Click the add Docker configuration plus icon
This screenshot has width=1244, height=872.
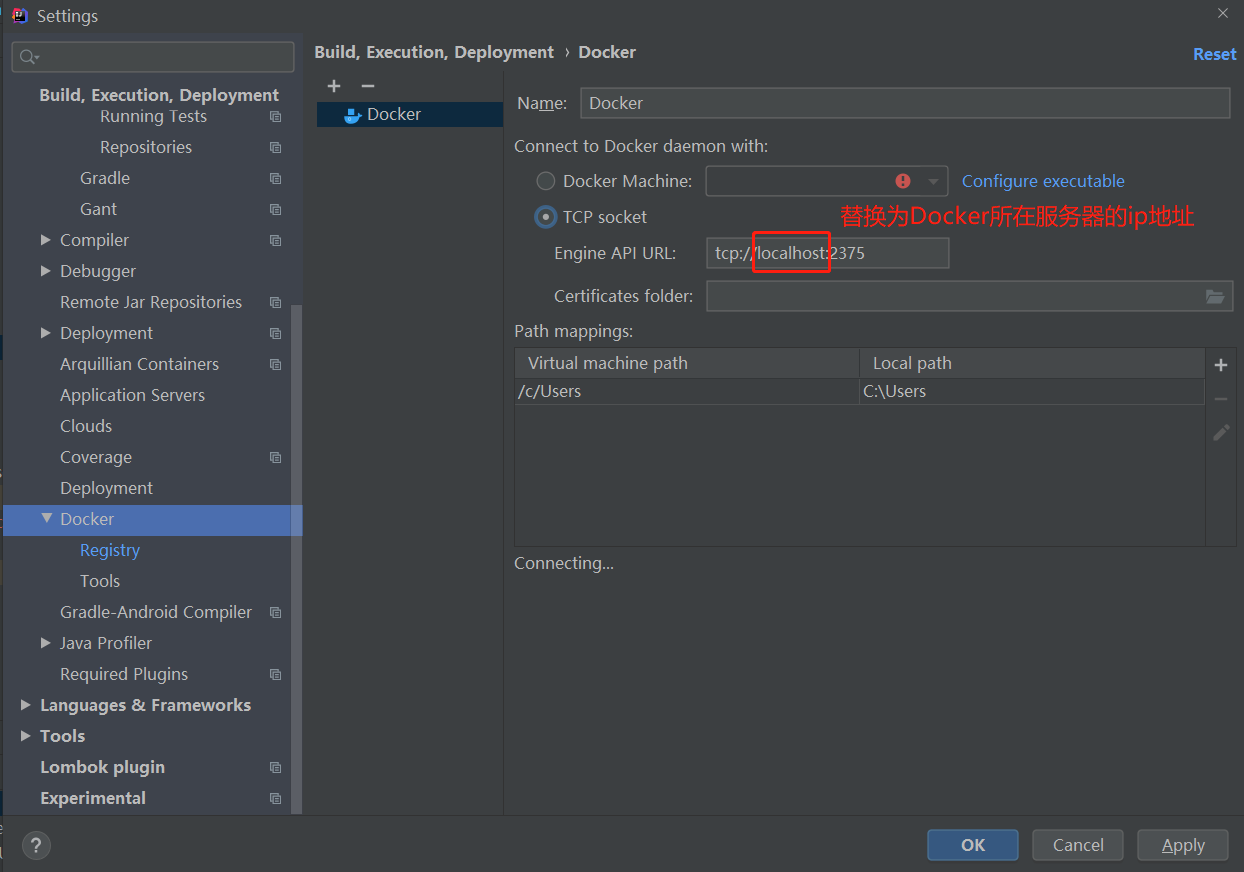pyautogui.click(x=334, y=87)
